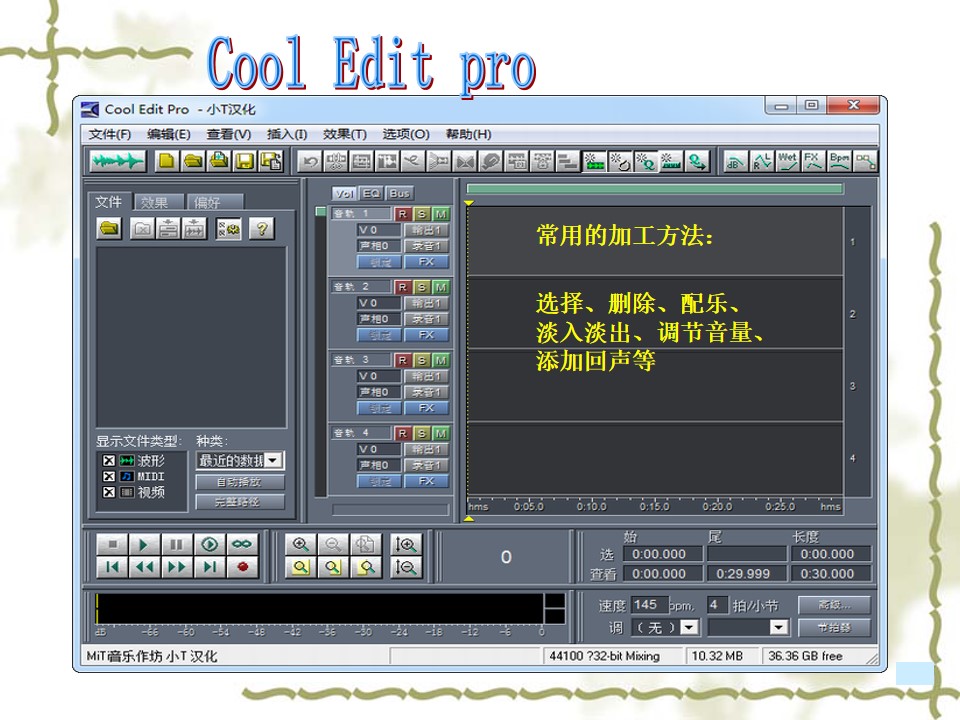Viewport: 960px width, 720px height.
Task: Solo track 1 with S button
Action: 421,214
